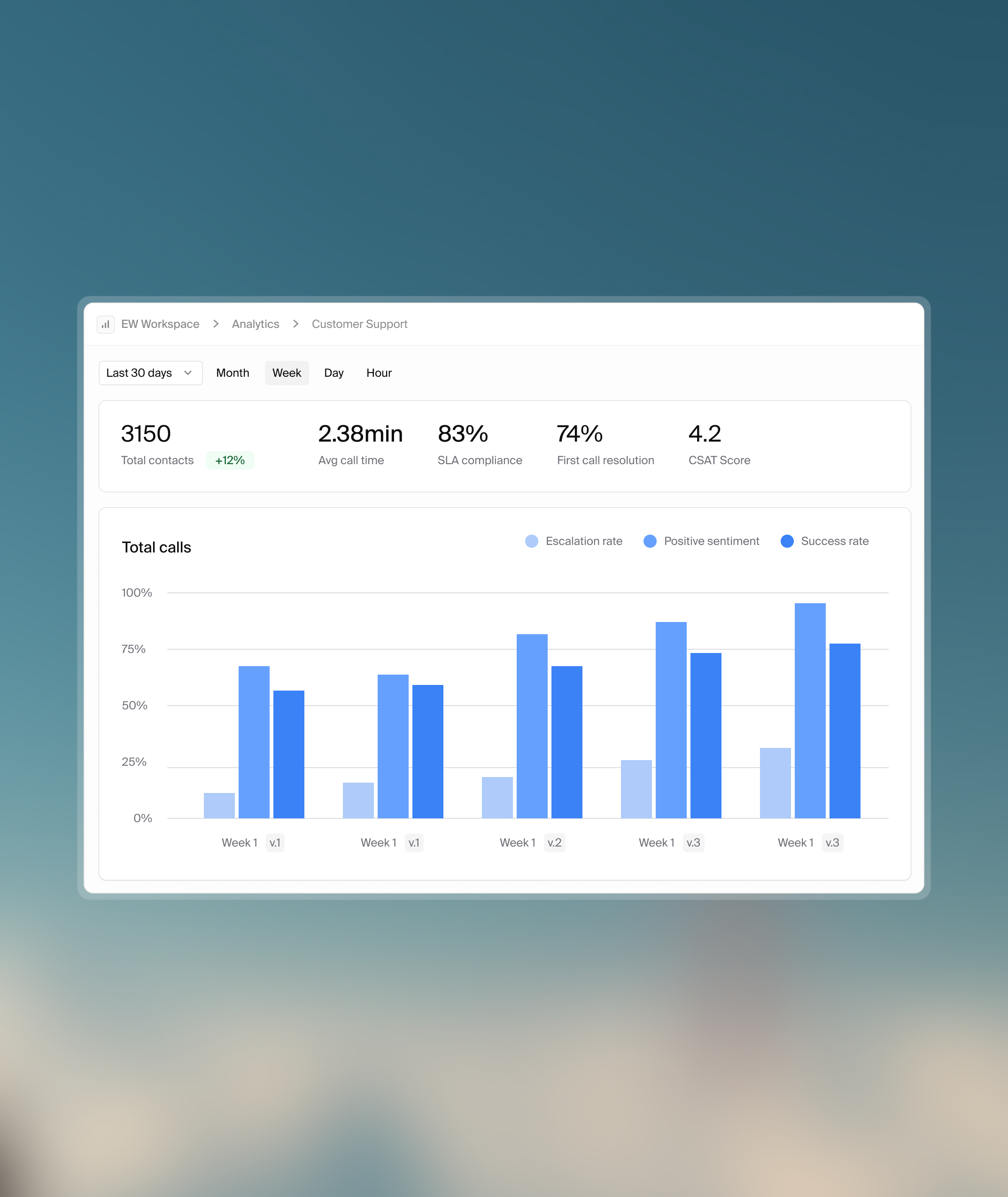The width and height of the screenshot is (1008, 1197).
Task: Click the 74% first call resolution value
Action: pyautogui.click(x=580, y=434)
